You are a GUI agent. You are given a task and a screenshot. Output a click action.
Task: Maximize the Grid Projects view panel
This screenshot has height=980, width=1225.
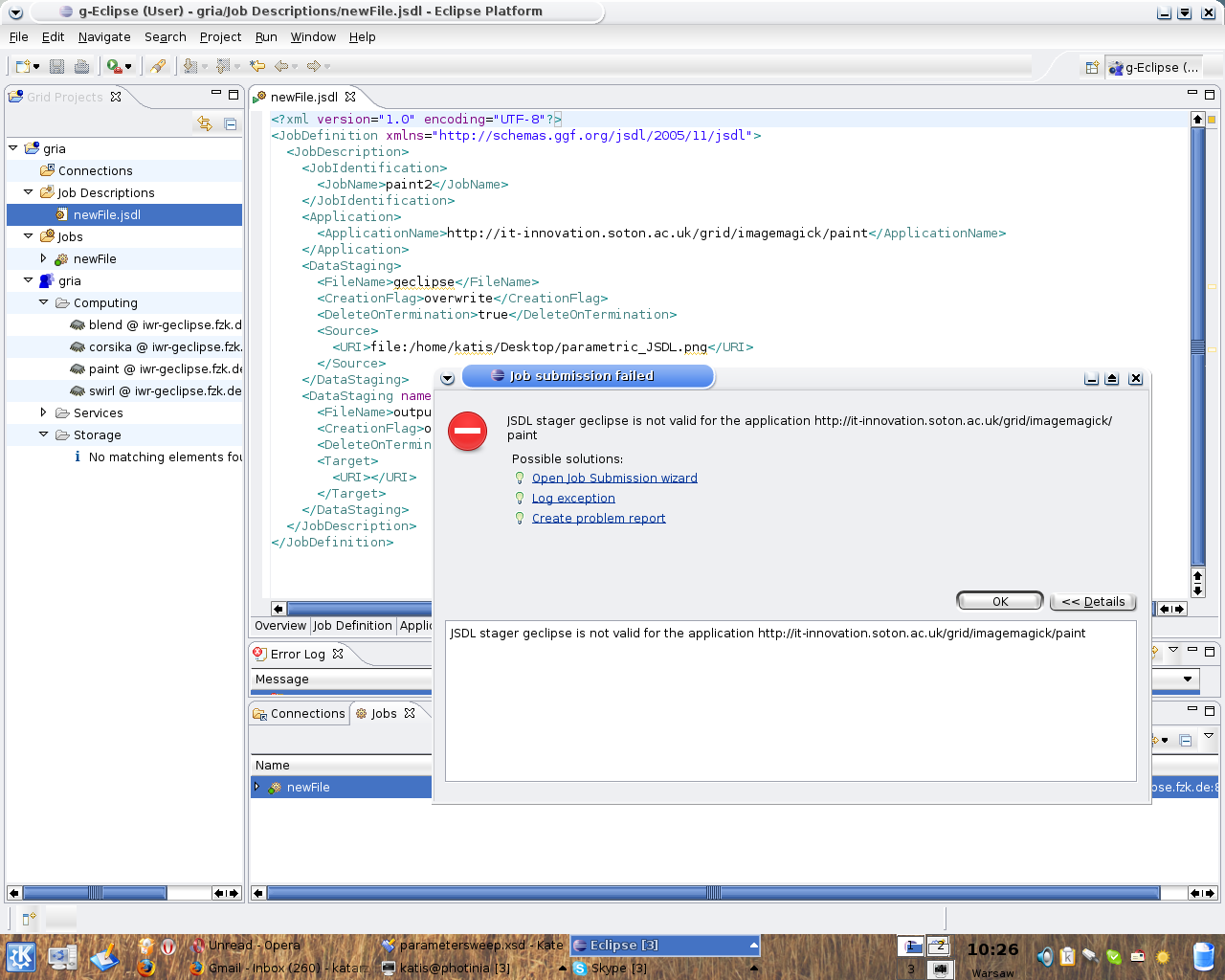click(233, 94)
